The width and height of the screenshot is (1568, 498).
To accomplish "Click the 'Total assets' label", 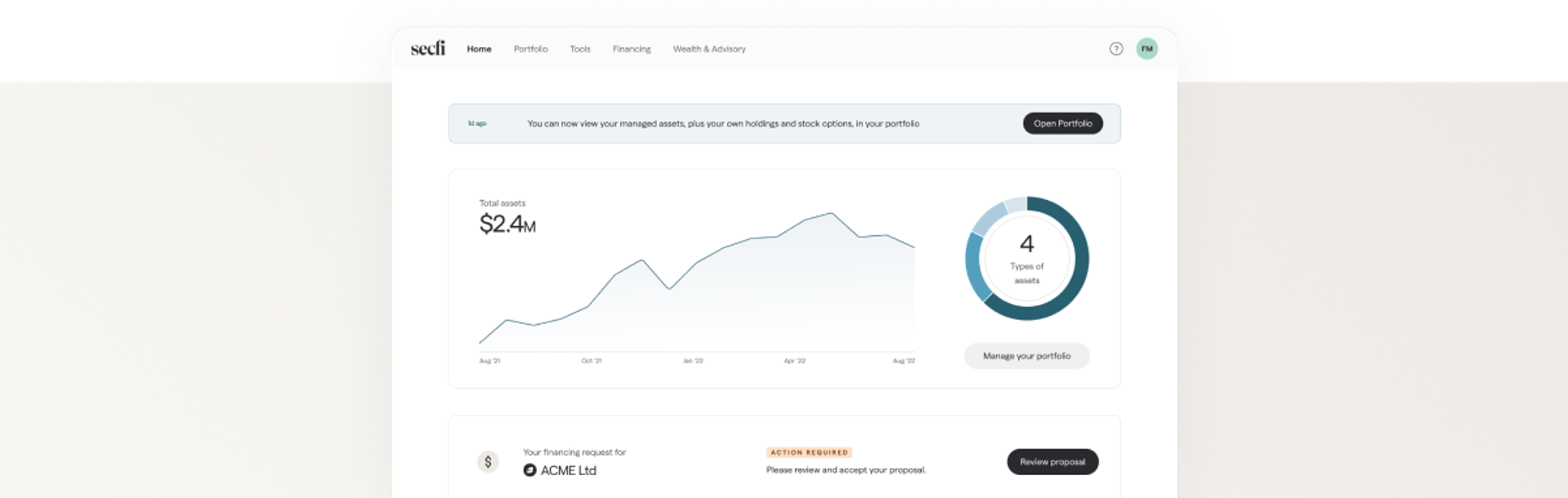I will pyautogui.click(x=503, y=203).
